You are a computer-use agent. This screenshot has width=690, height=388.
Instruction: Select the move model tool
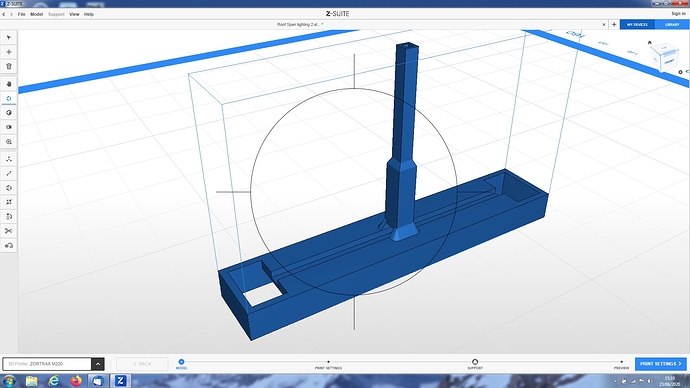9,159
